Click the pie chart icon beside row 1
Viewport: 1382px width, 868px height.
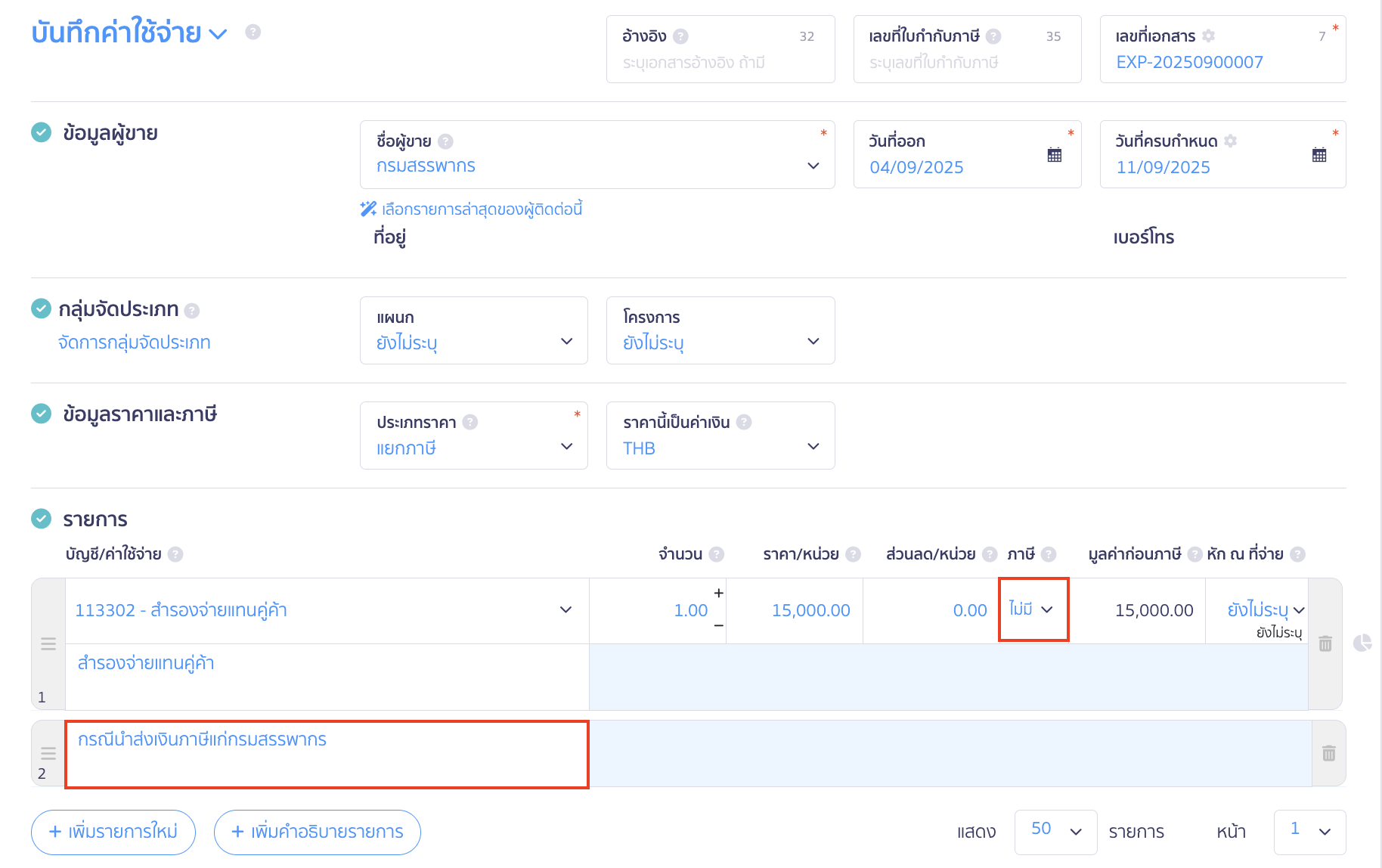coord(1362,643)
